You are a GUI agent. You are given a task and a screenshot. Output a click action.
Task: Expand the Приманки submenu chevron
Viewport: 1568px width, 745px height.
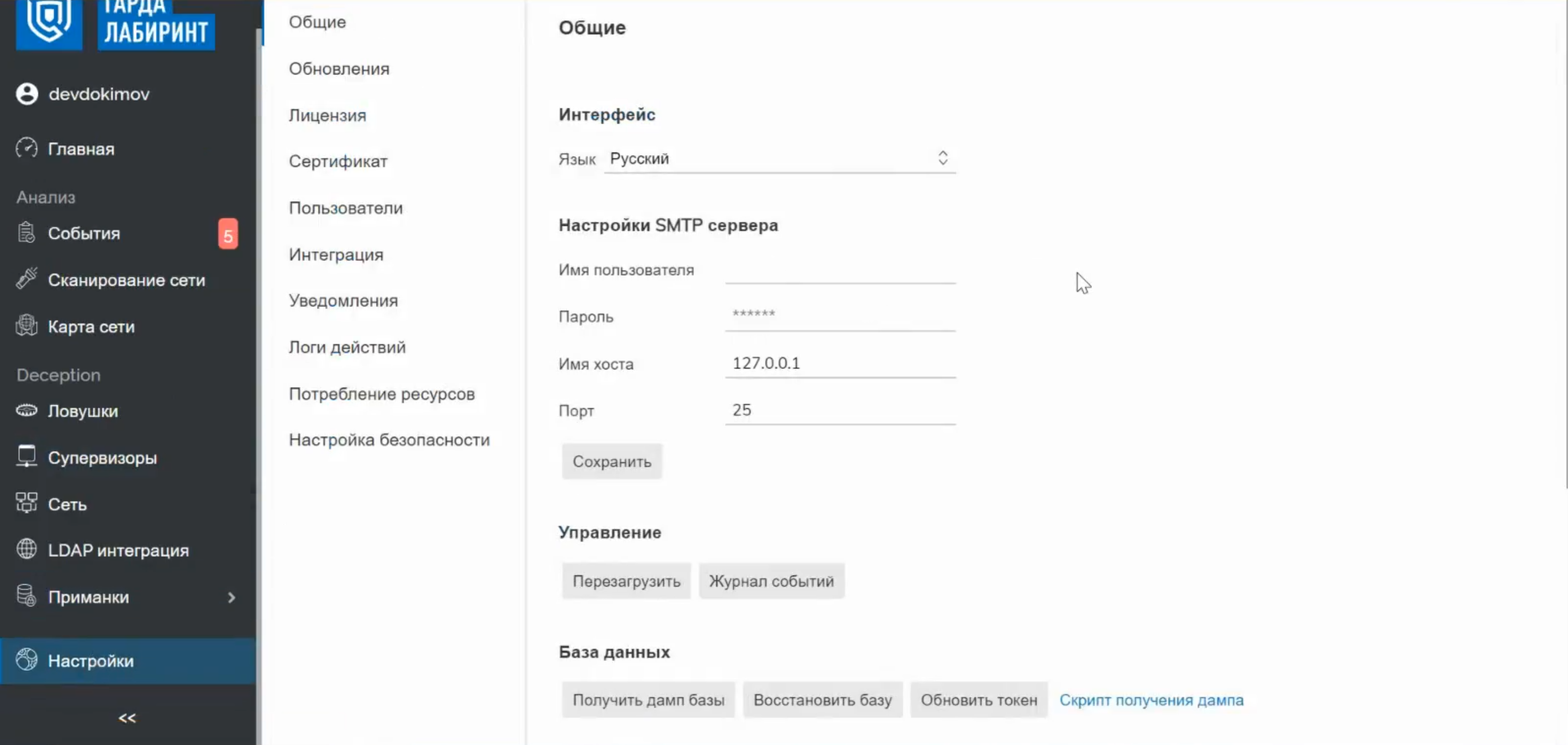pos(231,598)
